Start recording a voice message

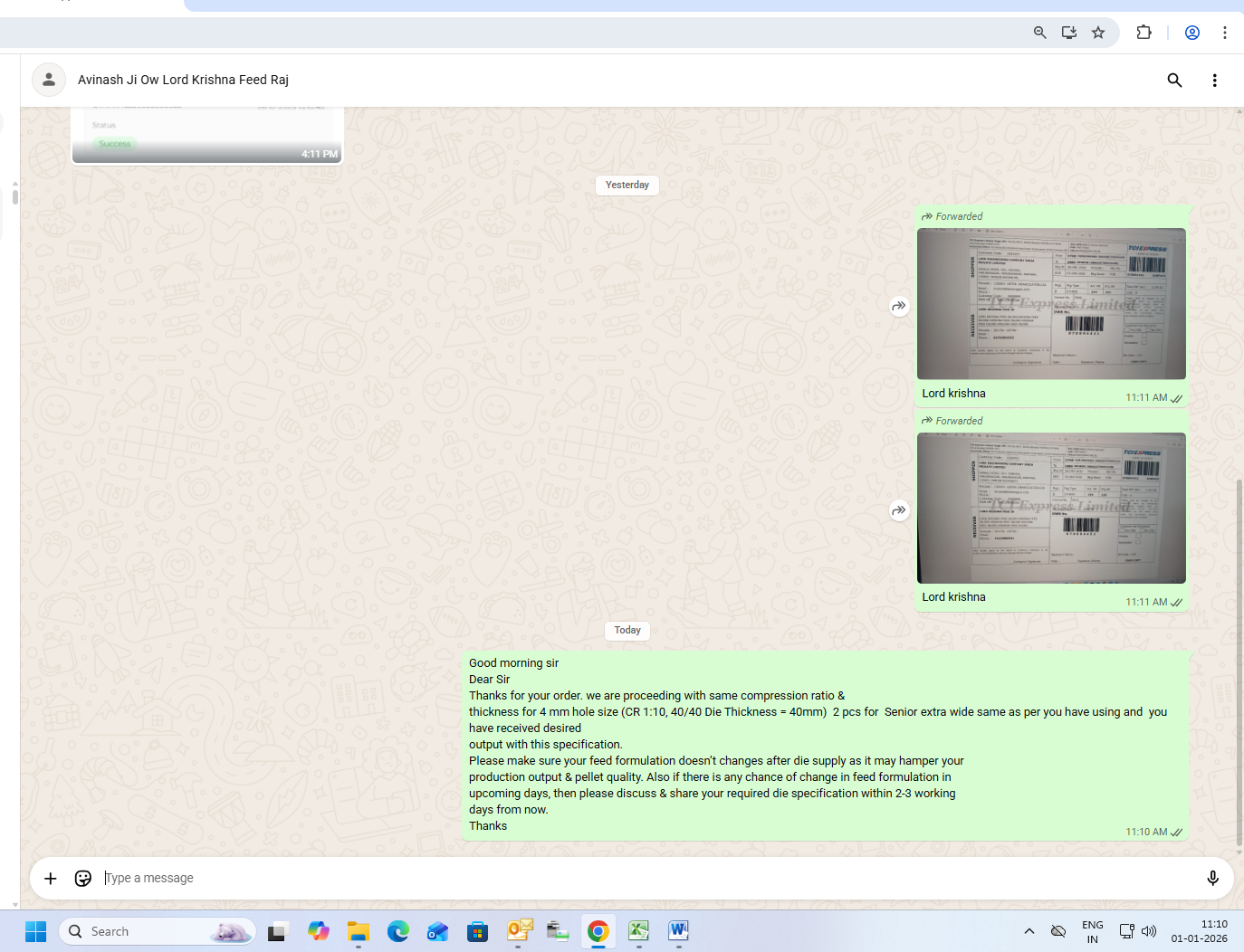click(1212, 878)
